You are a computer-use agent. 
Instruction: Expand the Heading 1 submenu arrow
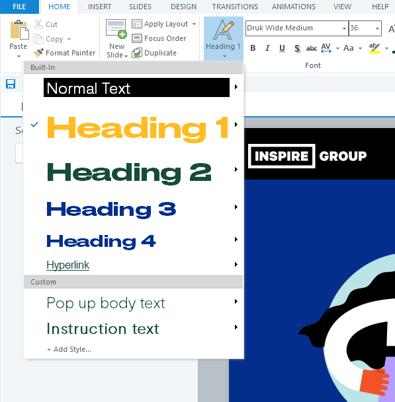tap(236, 125)
